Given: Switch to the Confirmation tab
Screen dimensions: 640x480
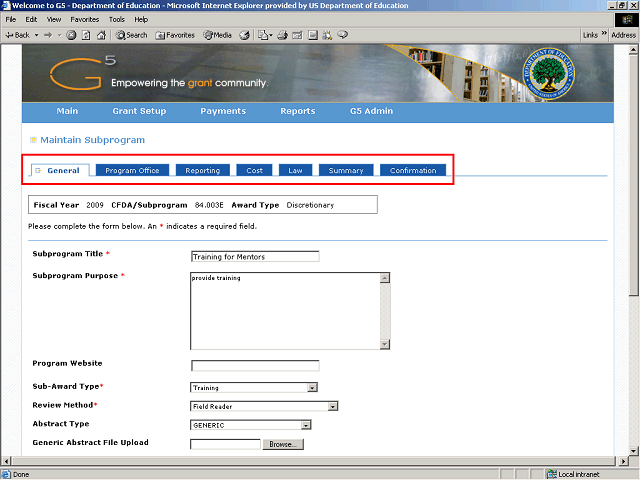Looking at the screenshot, I should (413, 170).
